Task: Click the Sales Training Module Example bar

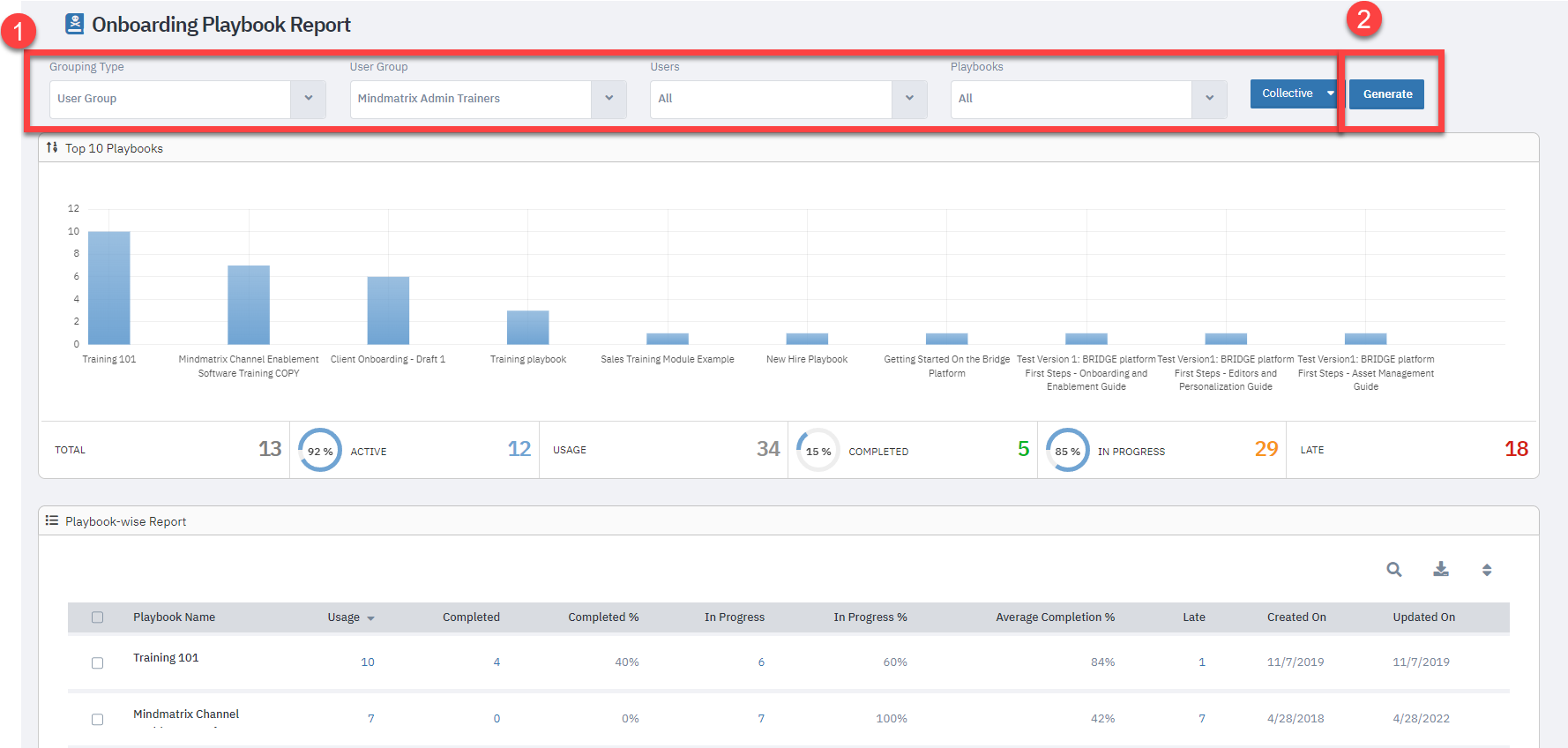Action: coord(668,339)
